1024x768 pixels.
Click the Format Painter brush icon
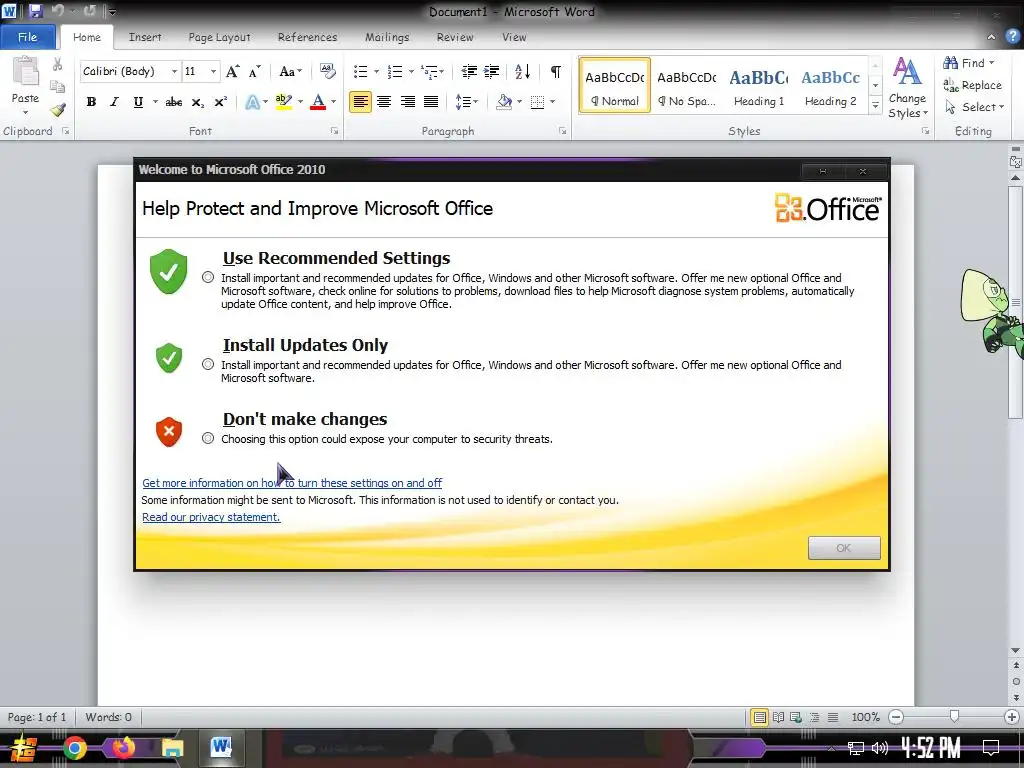[x=57, y=110]
